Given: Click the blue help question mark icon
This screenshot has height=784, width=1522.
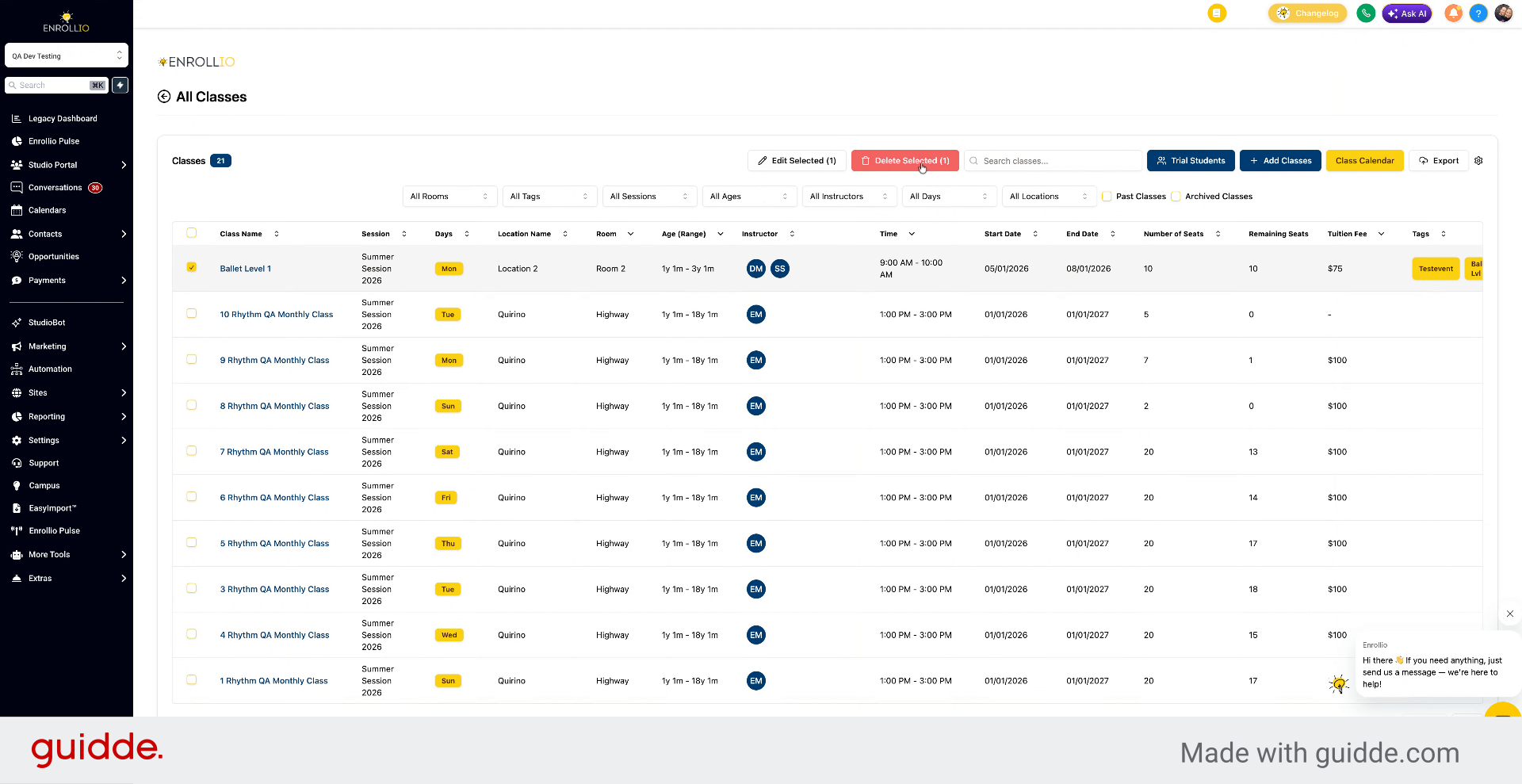Looking at the screenshot, I should pos(1478,13).
